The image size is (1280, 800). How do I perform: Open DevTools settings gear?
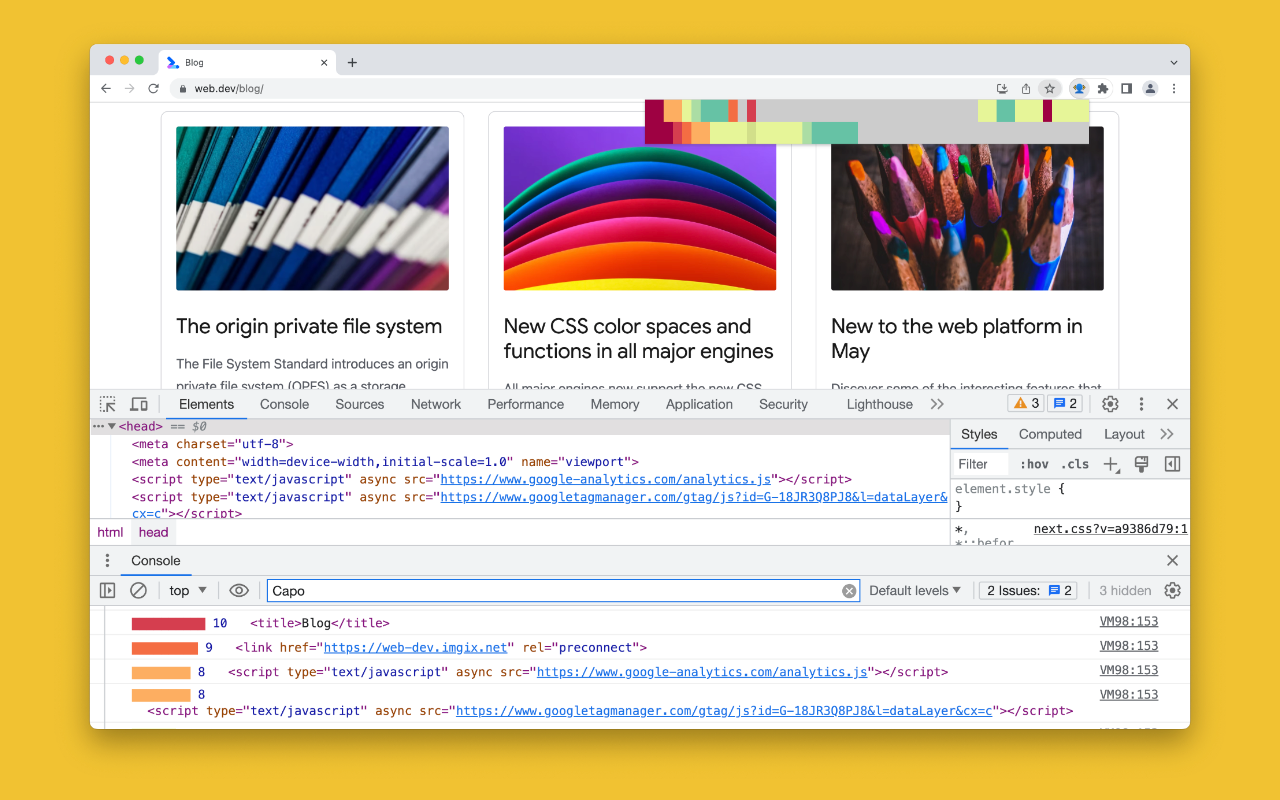[1110, 404]
